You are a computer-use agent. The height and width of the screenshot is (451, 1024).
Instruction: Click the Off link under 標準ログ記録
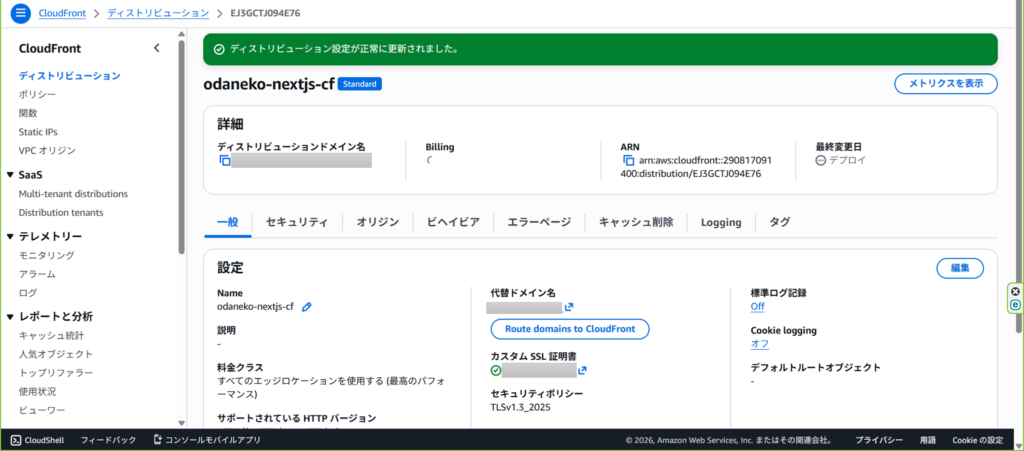757,307
